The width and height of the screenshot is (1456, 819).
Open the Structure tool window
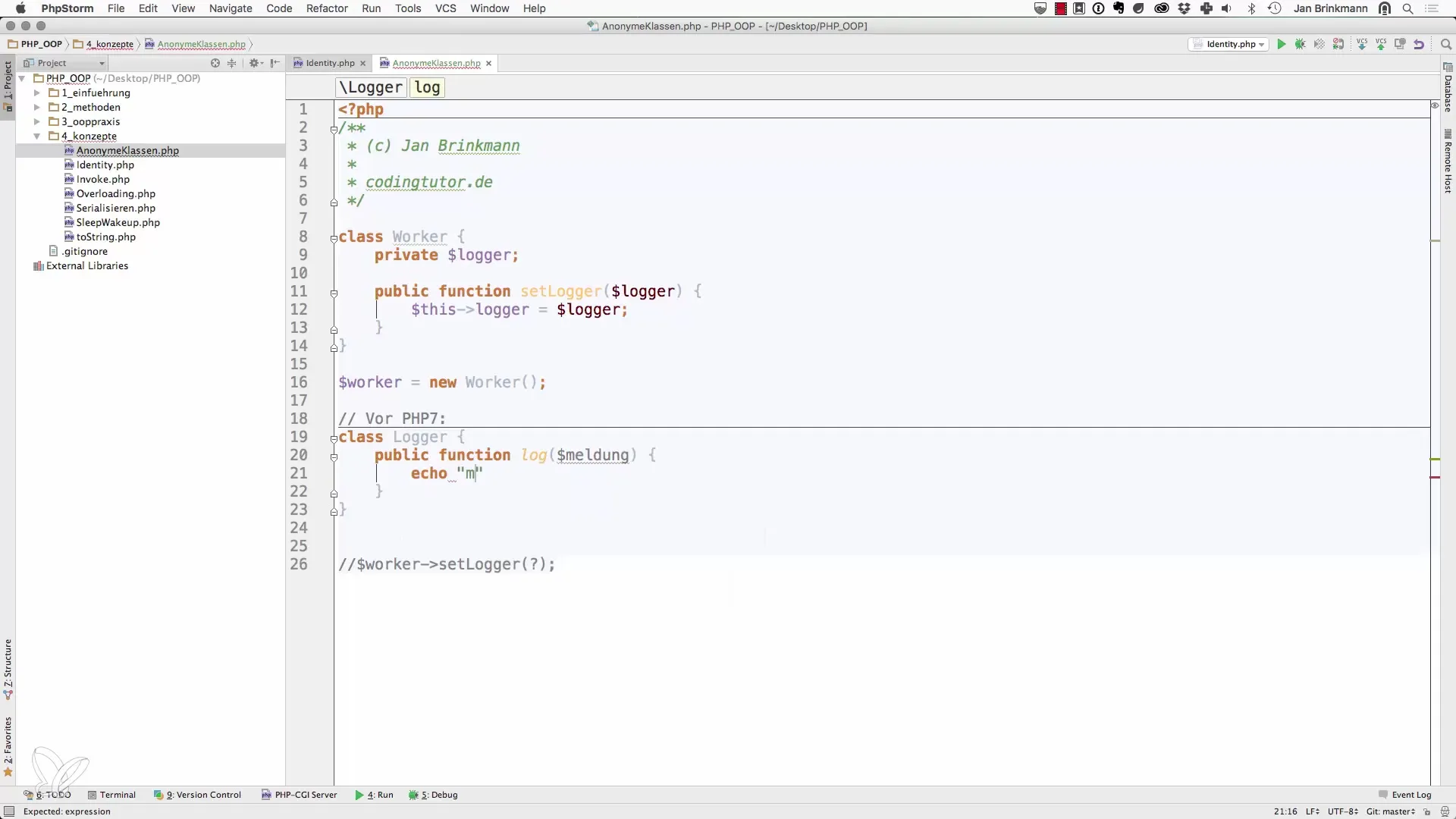pos(8,669)
